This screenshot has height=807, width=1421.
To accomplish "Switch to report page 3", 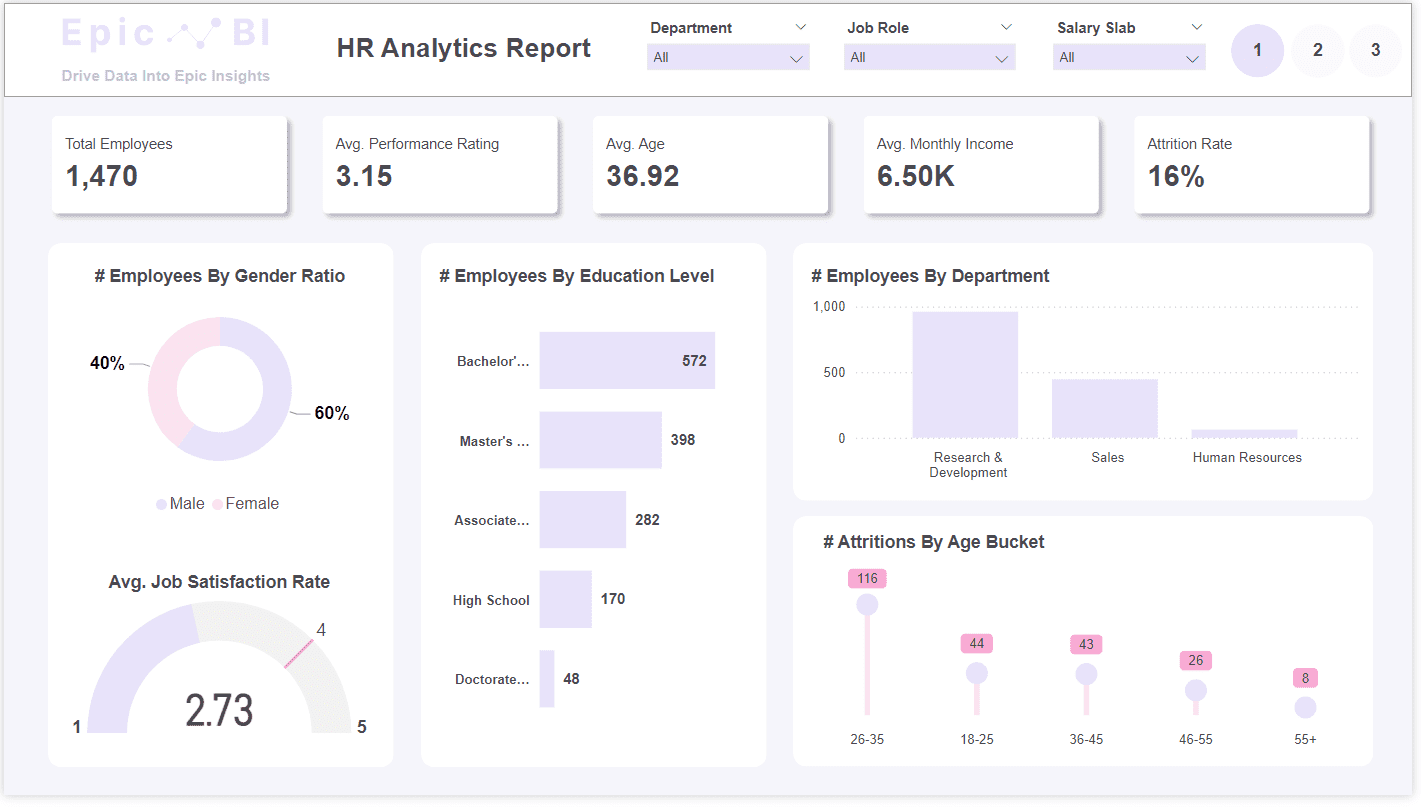I will pos(1375,50).
